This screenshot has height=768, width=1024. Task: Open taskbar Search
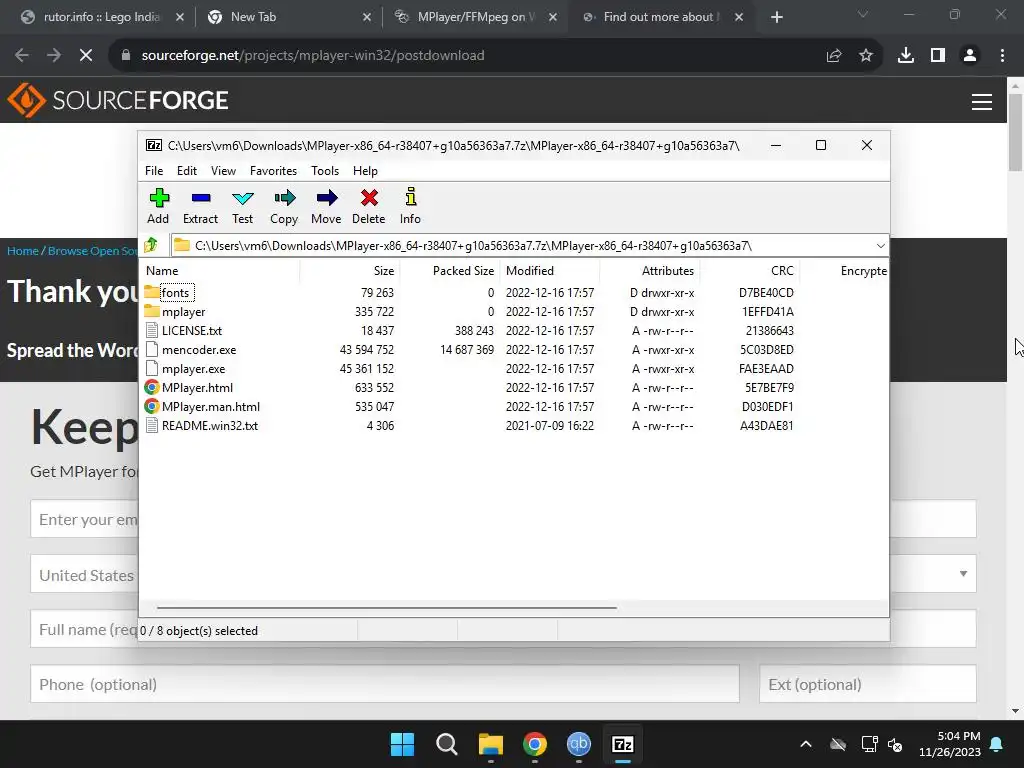point(447,744)
